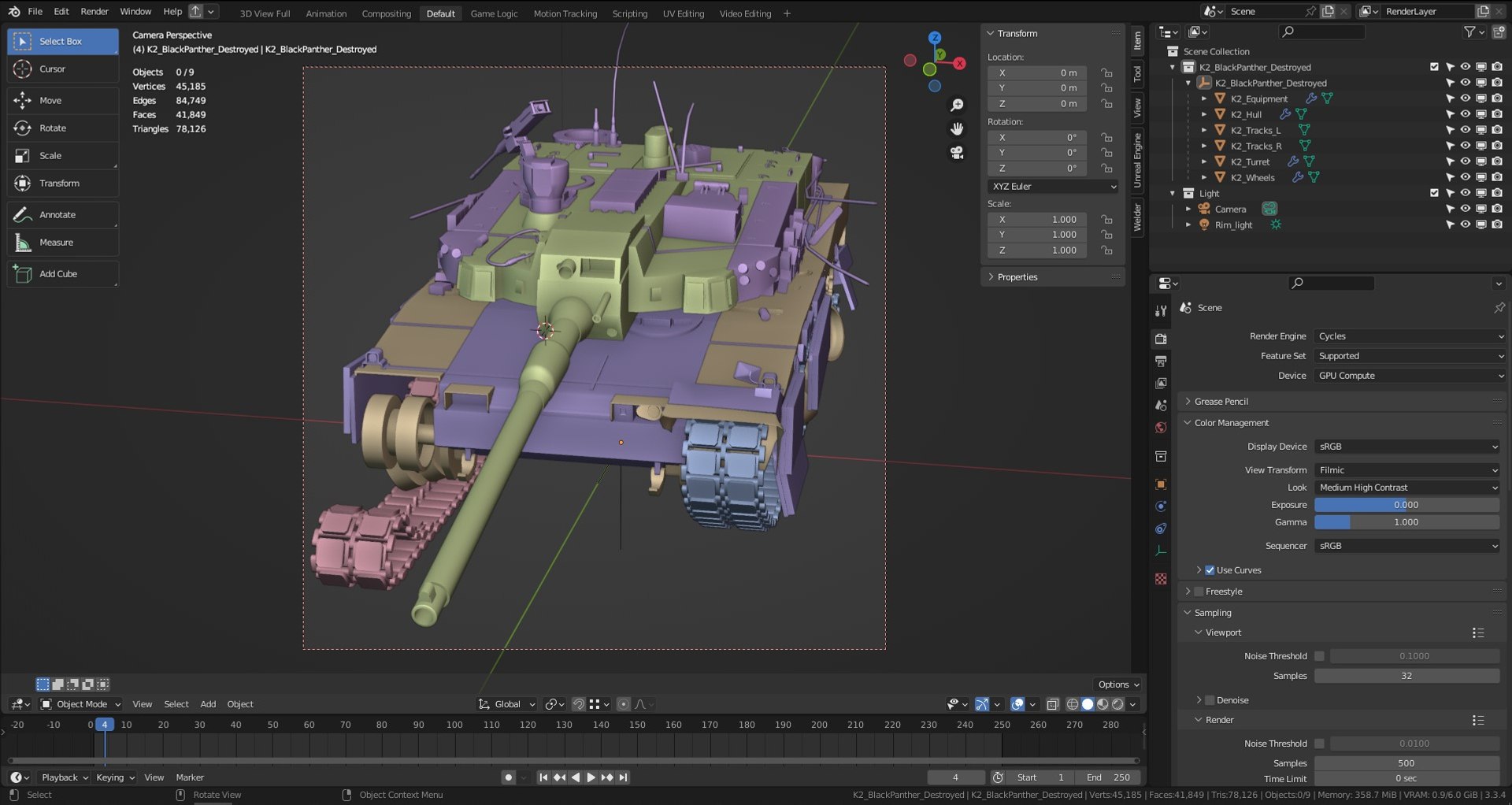This screenshot has width=1512, height=805.
Task: Choose the Rotate tool
Action: point(63,128)
